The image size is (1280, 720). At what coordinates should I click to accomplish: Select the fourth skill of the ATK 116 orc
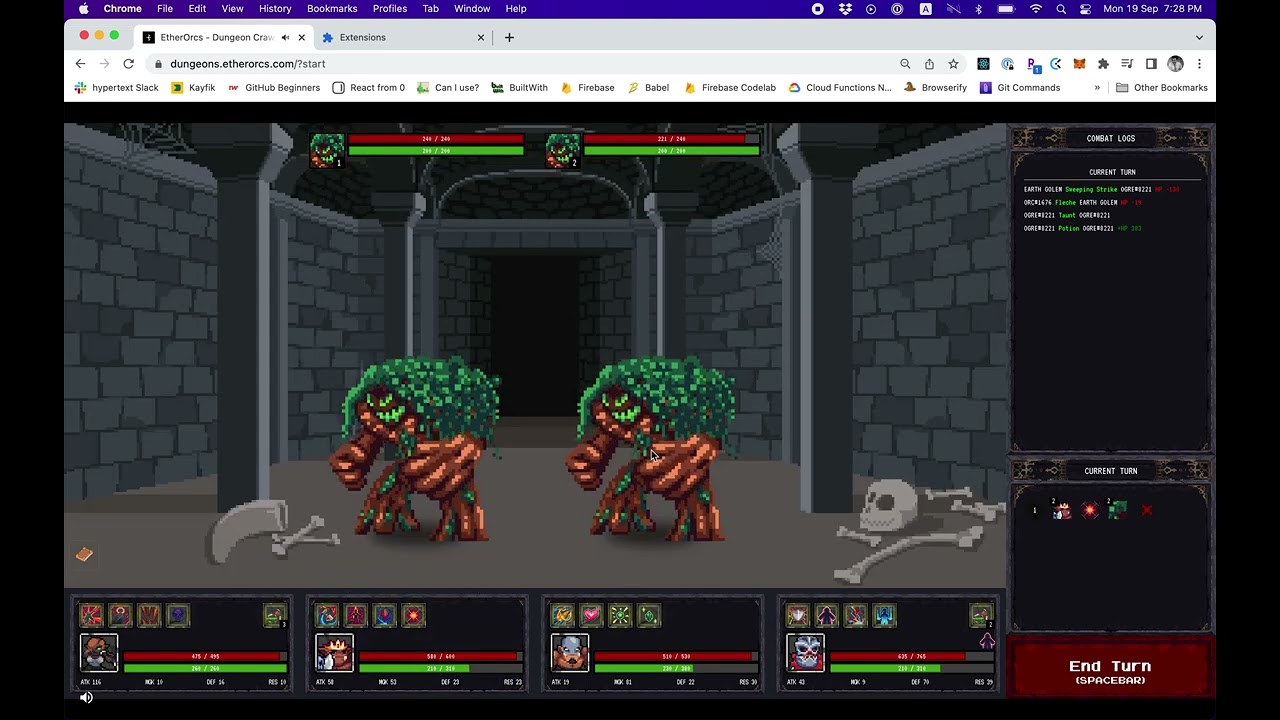178,615
